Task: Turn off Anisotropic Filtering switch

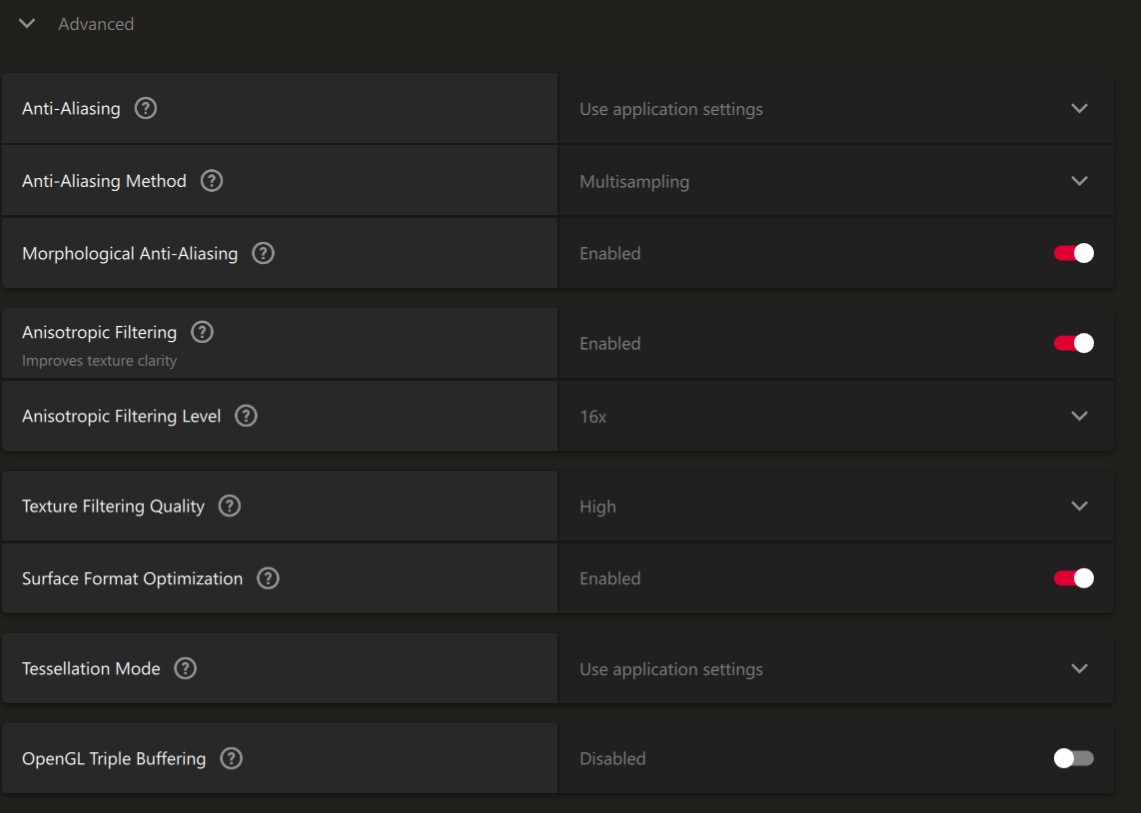Action: coord(1073,343)
